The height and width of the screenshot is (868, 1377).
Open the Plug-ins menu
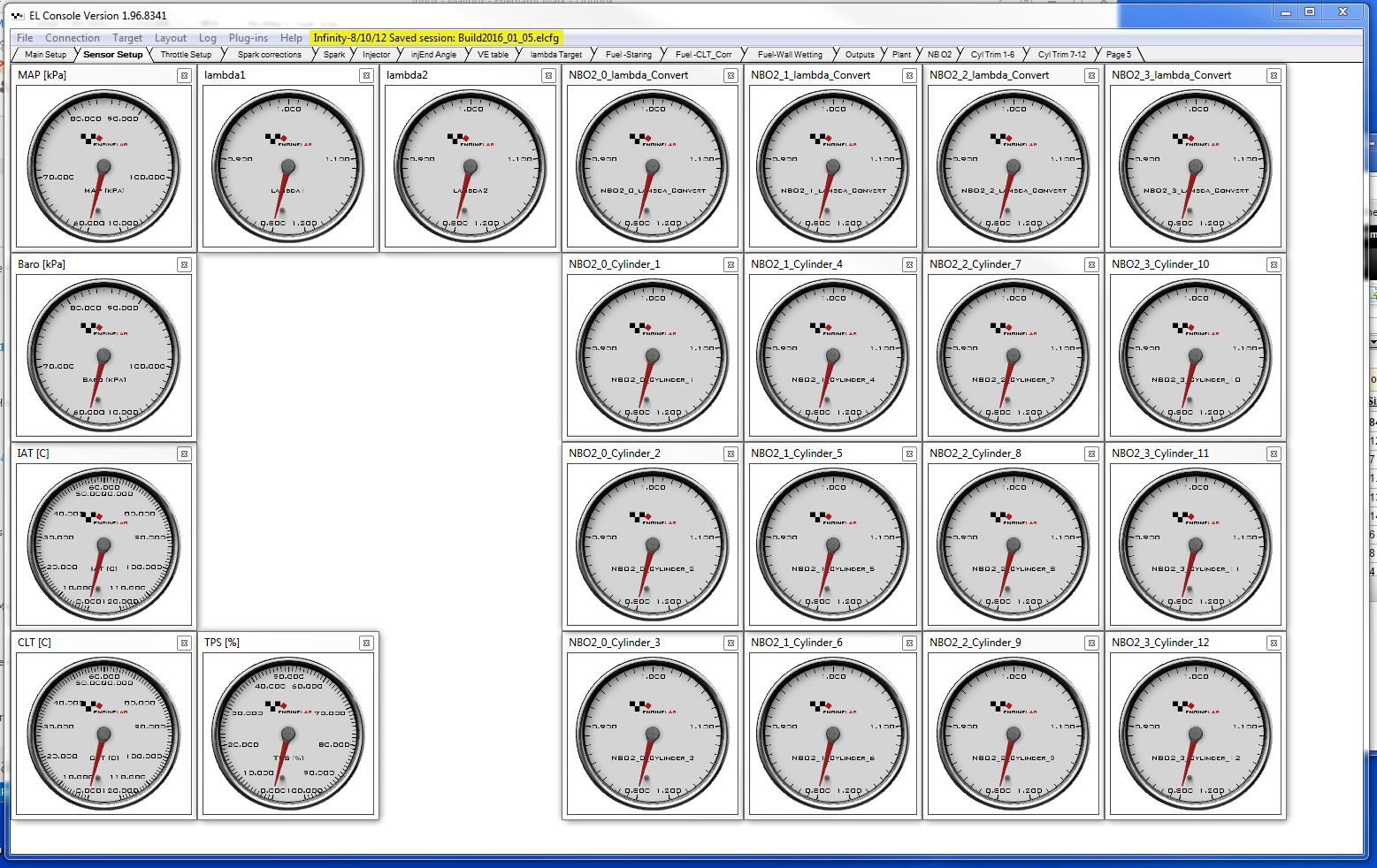tap(248, 38)
